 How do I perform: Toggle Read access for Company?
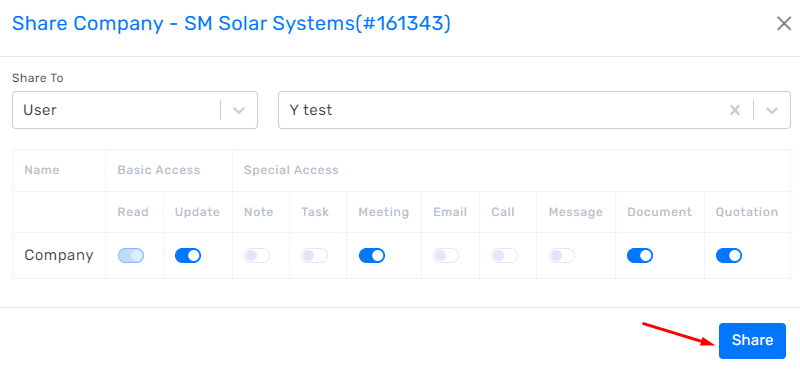[131, 256]
